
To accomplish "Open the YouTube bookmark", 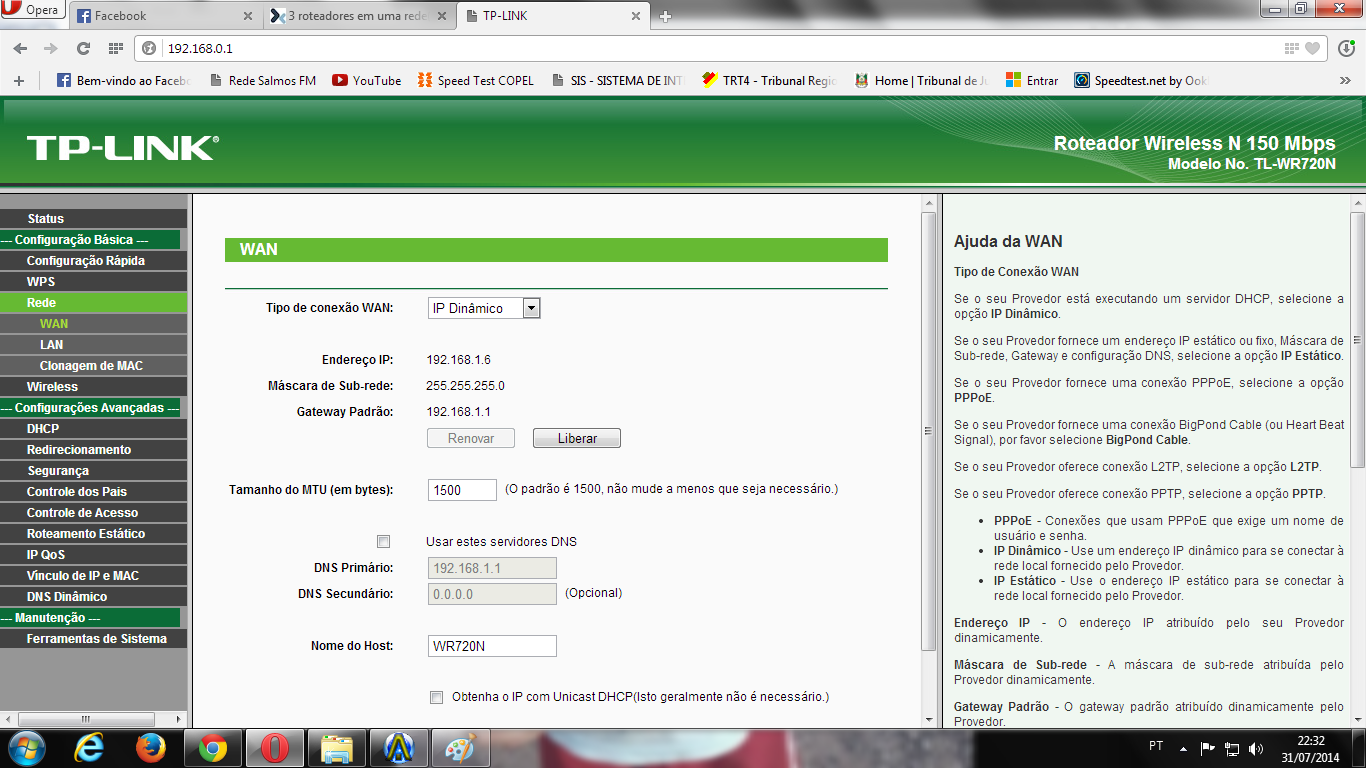I will pos(367,81).
